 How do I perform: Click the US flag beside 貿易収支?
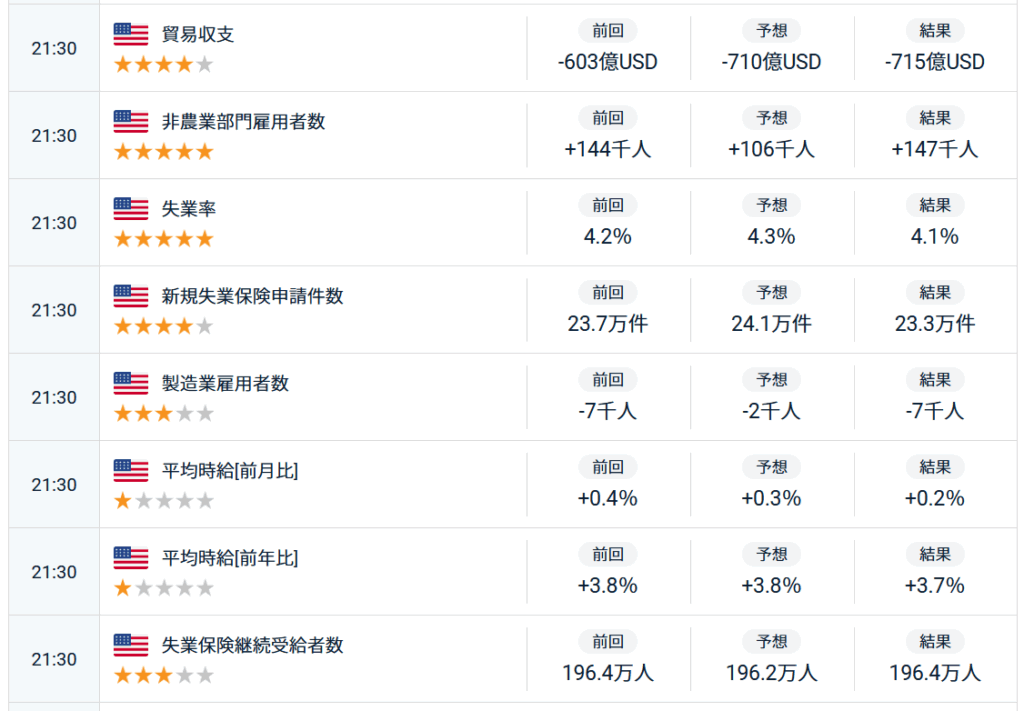pyautogui.click(x=131, y=34)
